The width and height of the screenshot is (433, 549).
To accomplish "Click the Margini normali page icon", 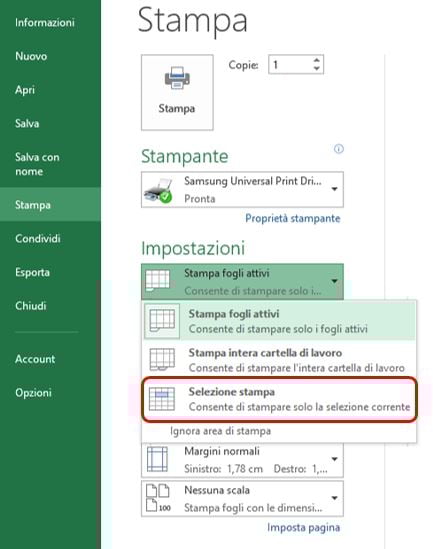I will 157,459.
